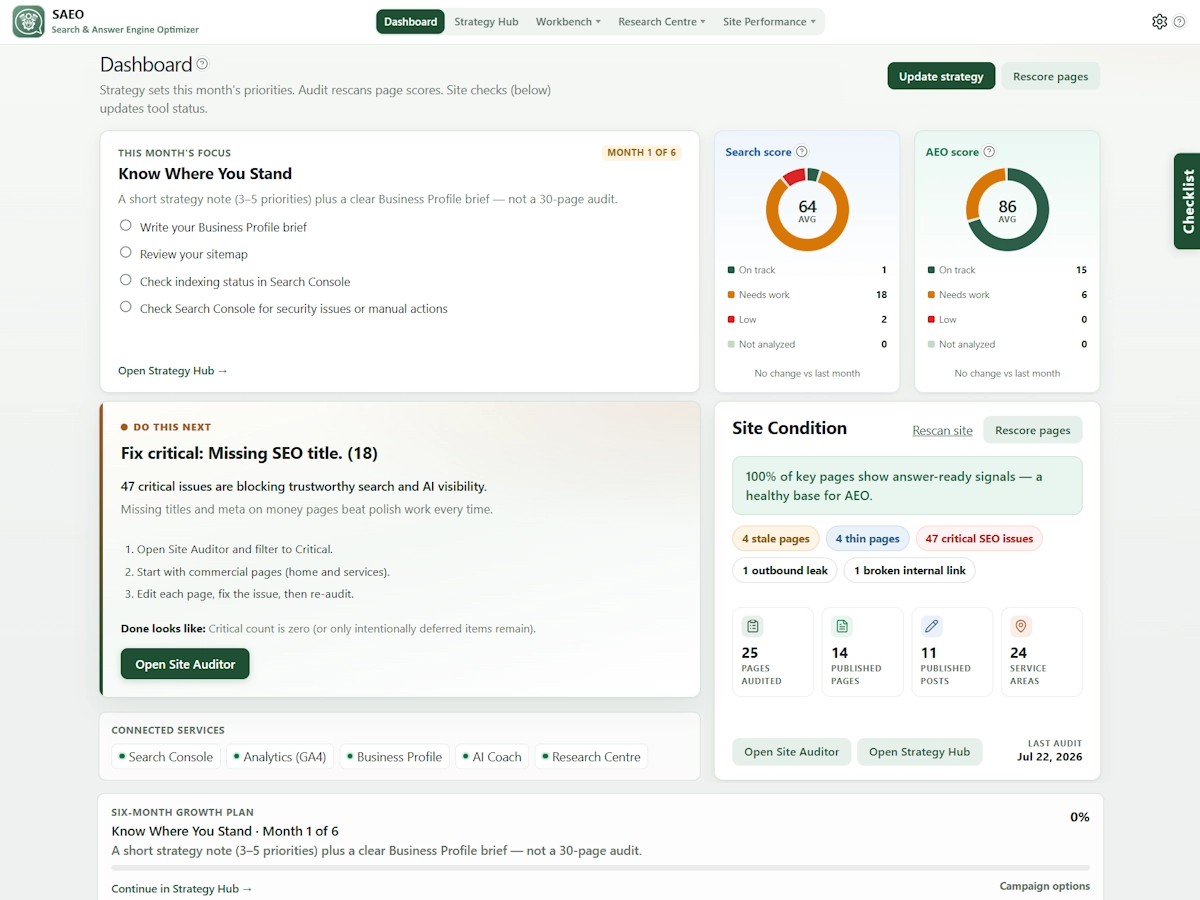The width and height of the screenshot is (1200, 900).
Task: Click Open Strategy Hub button in Site Condition
Action: click(919, 752)
